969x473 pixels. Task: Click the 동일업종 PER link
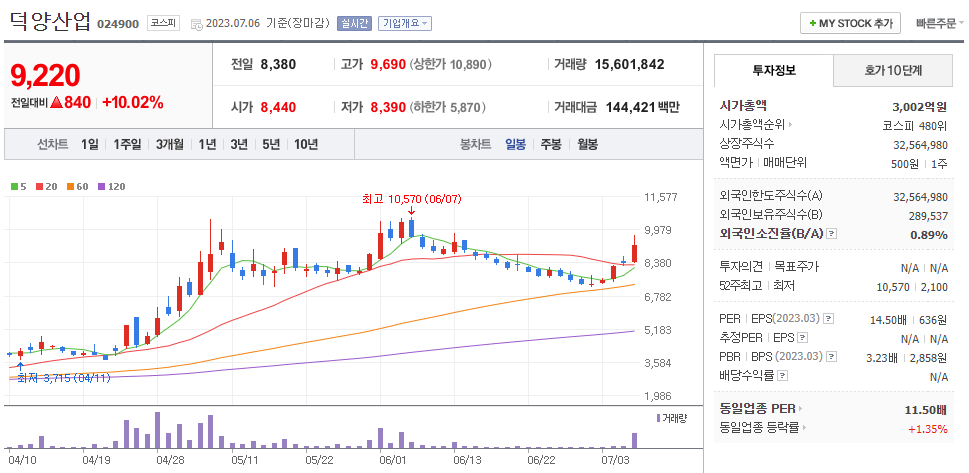point(757,409)
